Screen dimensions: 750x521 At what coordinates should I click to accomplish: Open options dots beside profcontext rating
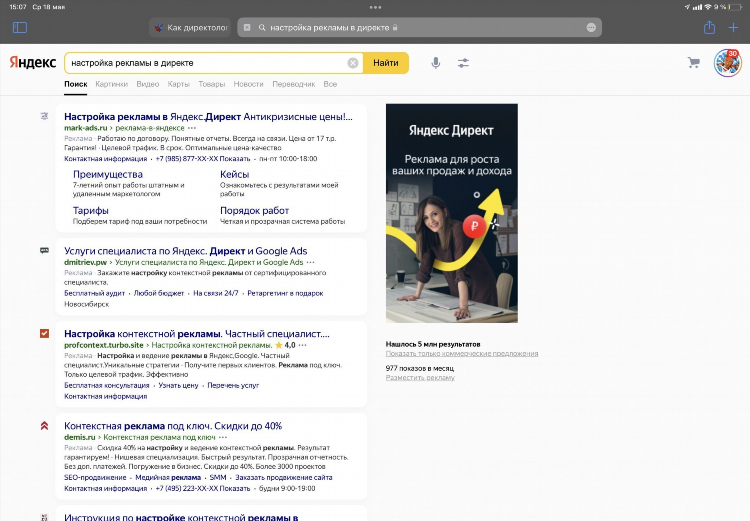click(302, 345)
